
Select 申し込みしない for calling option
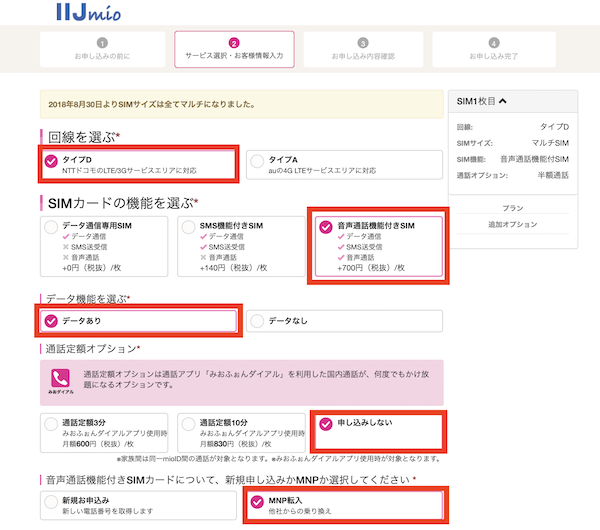(x=378, y=432)
